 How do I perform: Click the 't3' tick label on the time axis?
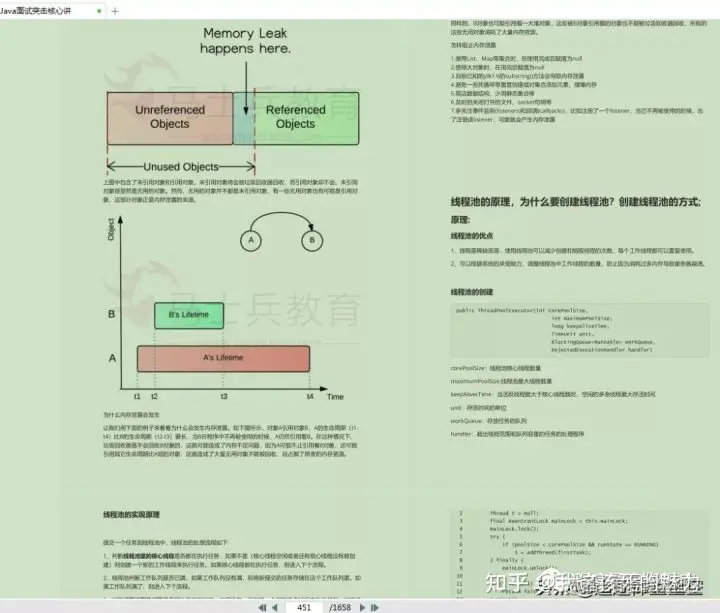click(x=224, y=396)
